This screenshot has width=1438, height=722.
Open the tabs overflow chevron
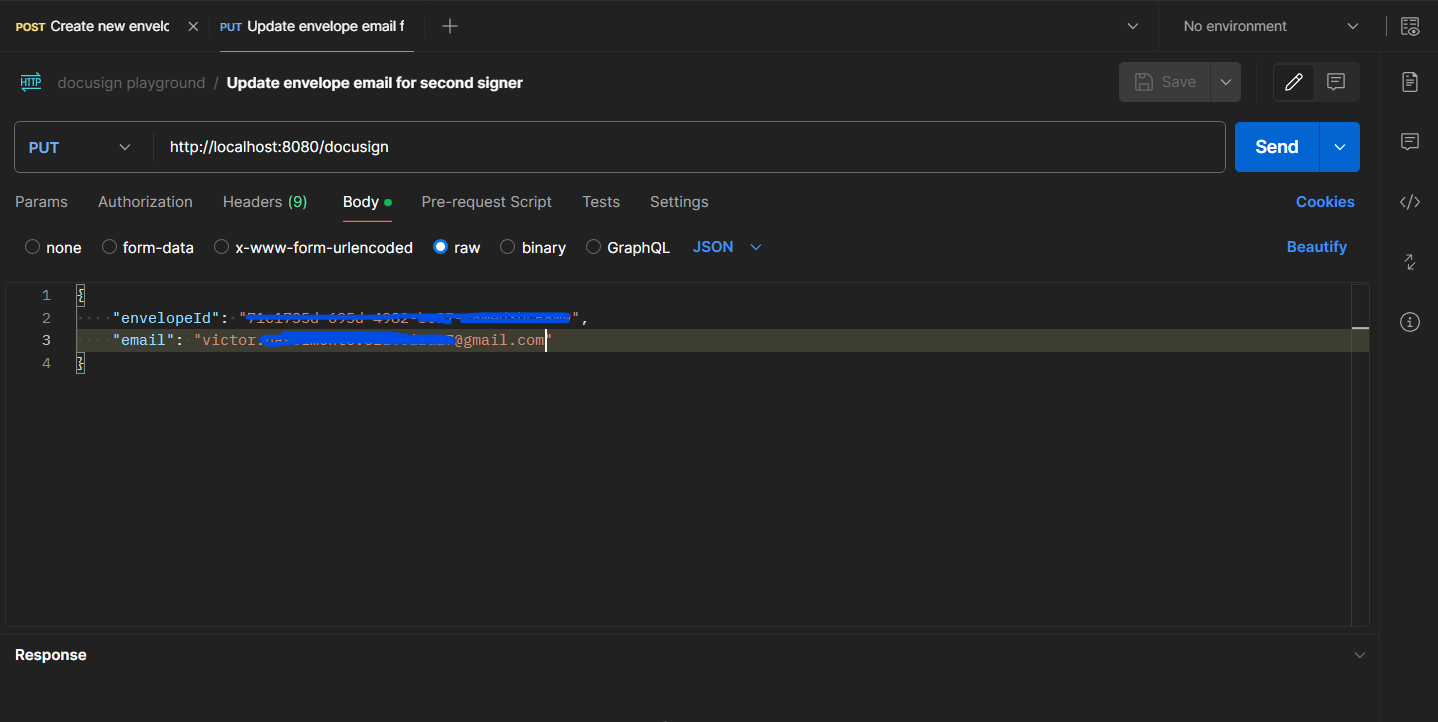click(x=1133, y=26)
